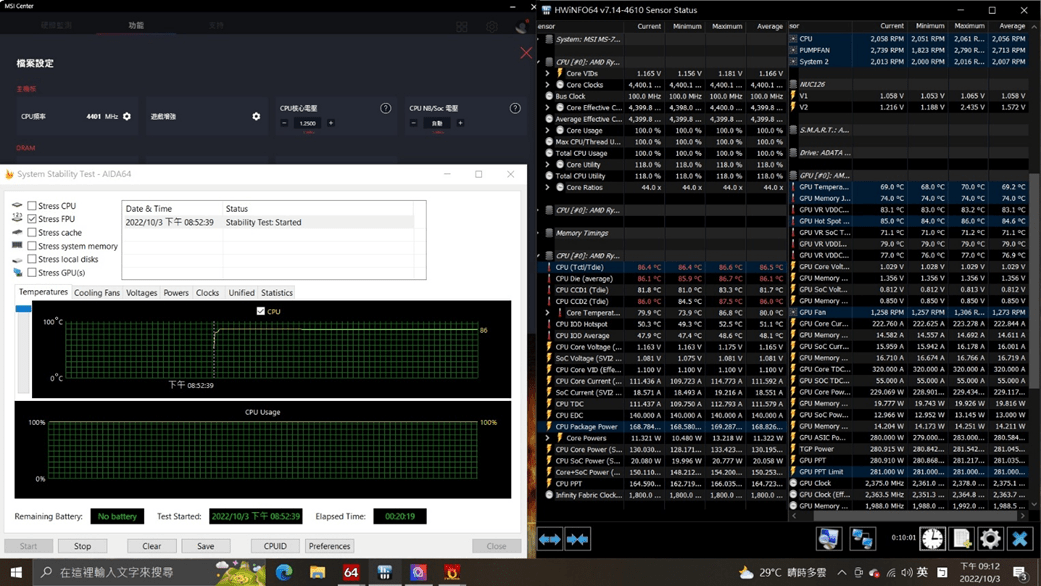
Task: Click CPUID button in AIDA64
Action: pyautogui.click(x=276, y=546)
